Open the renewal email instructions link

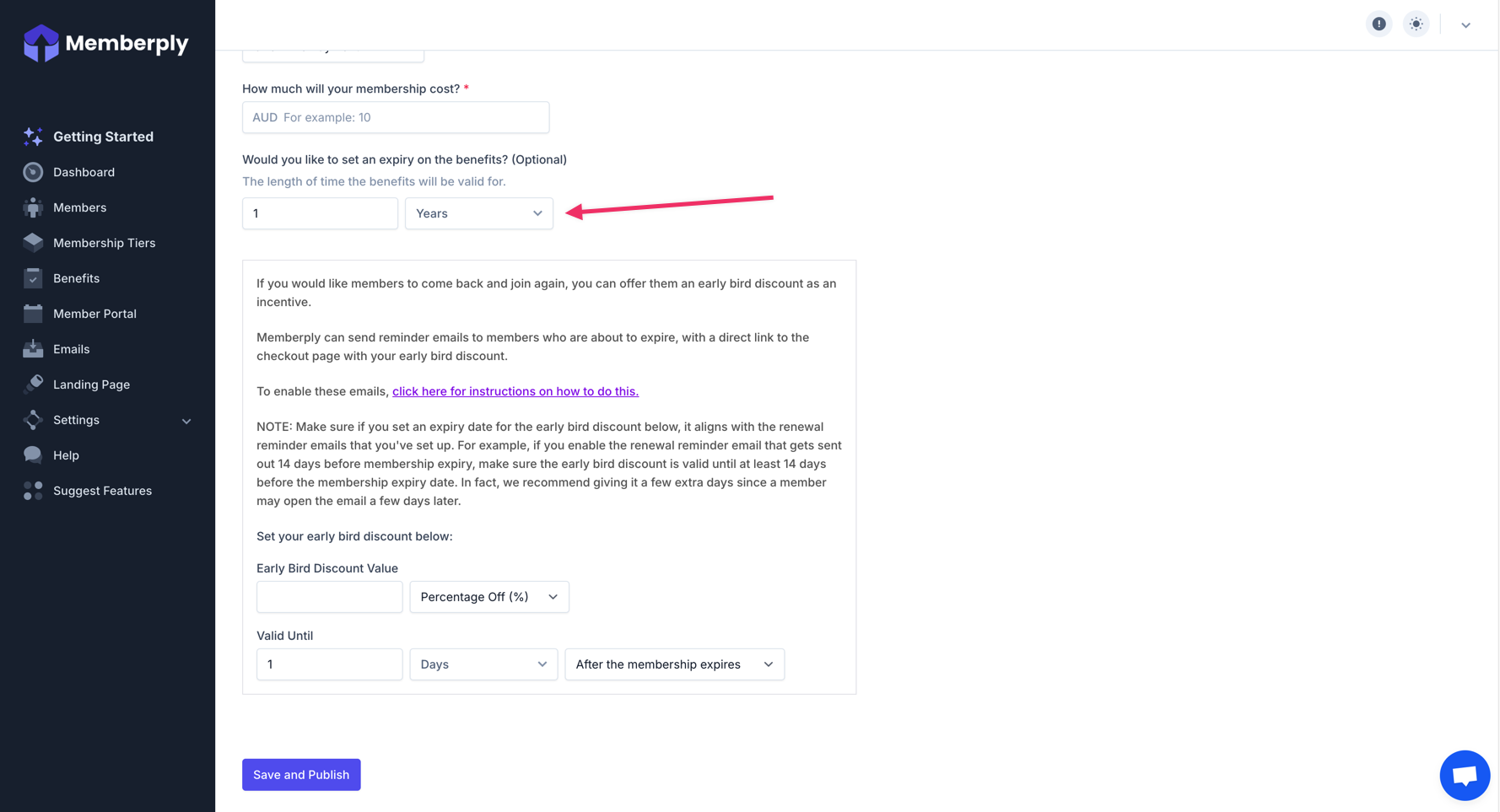click(515, 391)
